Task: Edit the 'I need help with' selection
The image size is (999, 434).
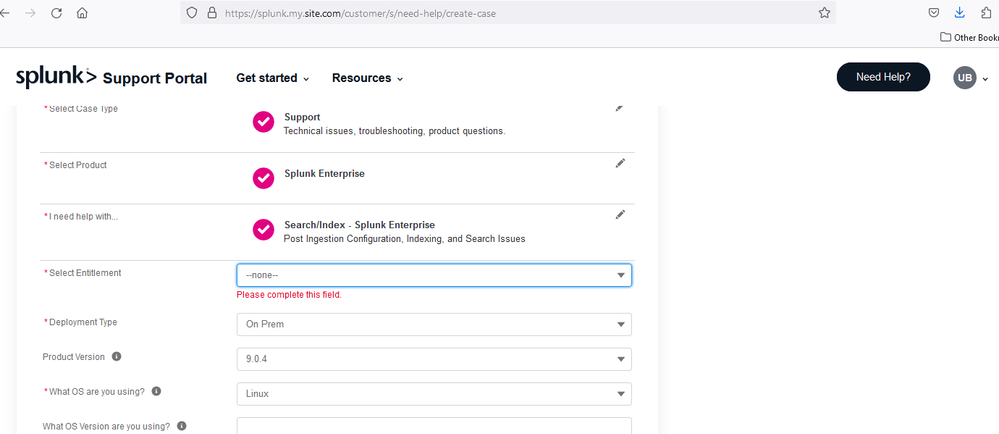Action: [620, 214]
